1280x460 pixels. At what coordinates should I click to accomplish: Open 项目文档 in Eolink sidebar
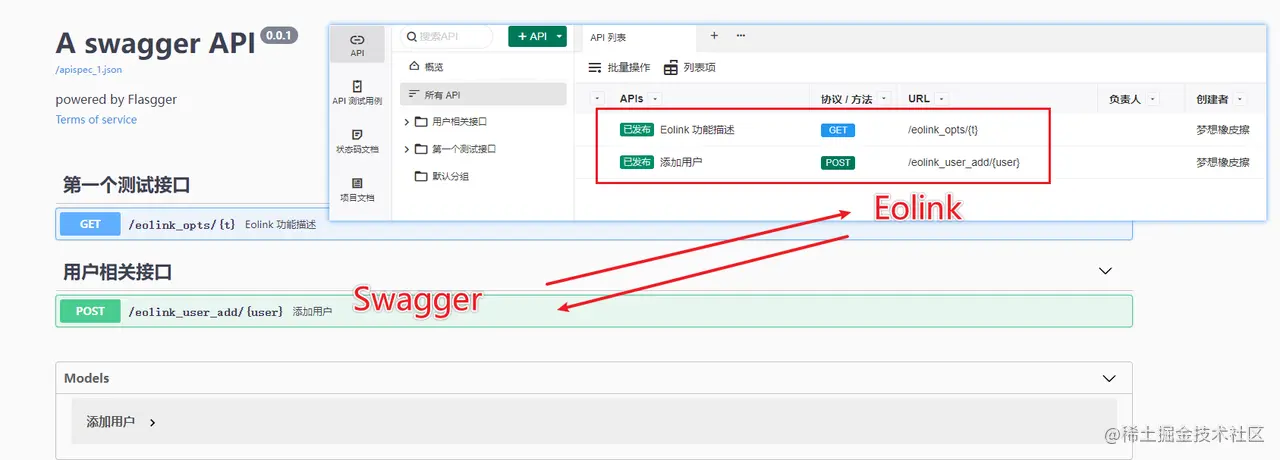pos(357,189)
